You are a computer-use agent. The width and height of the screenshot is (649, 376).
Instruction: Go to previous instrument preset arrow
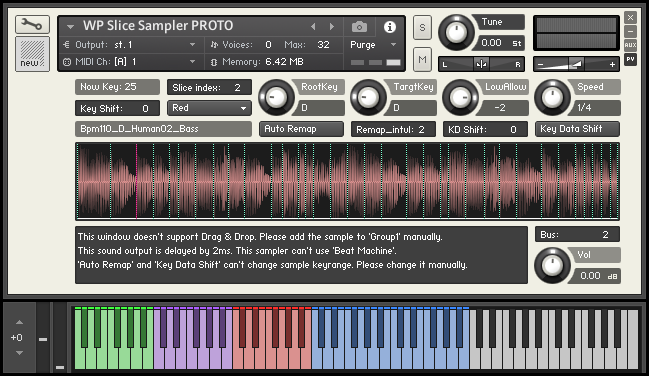[x=313, y=27]
